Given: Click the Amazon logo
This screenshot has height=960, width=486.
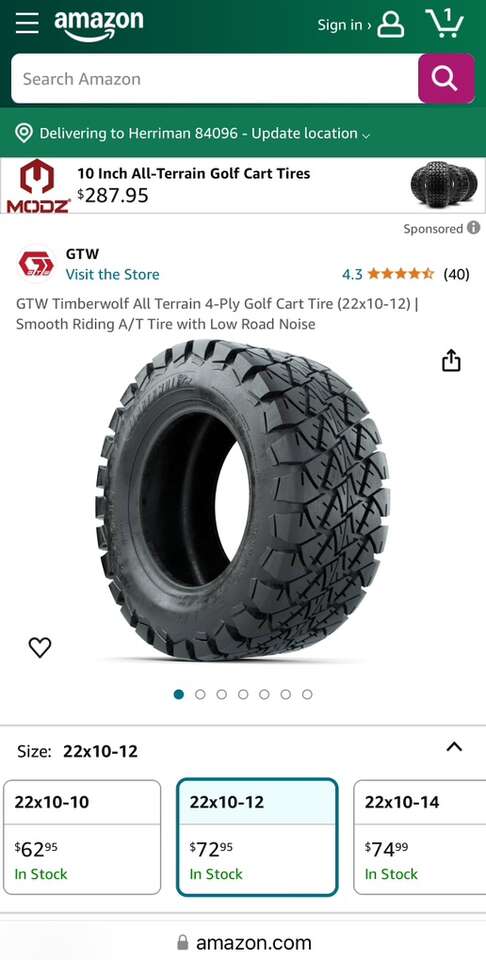Looking at the screenshot, I should (x=99, y=26).
